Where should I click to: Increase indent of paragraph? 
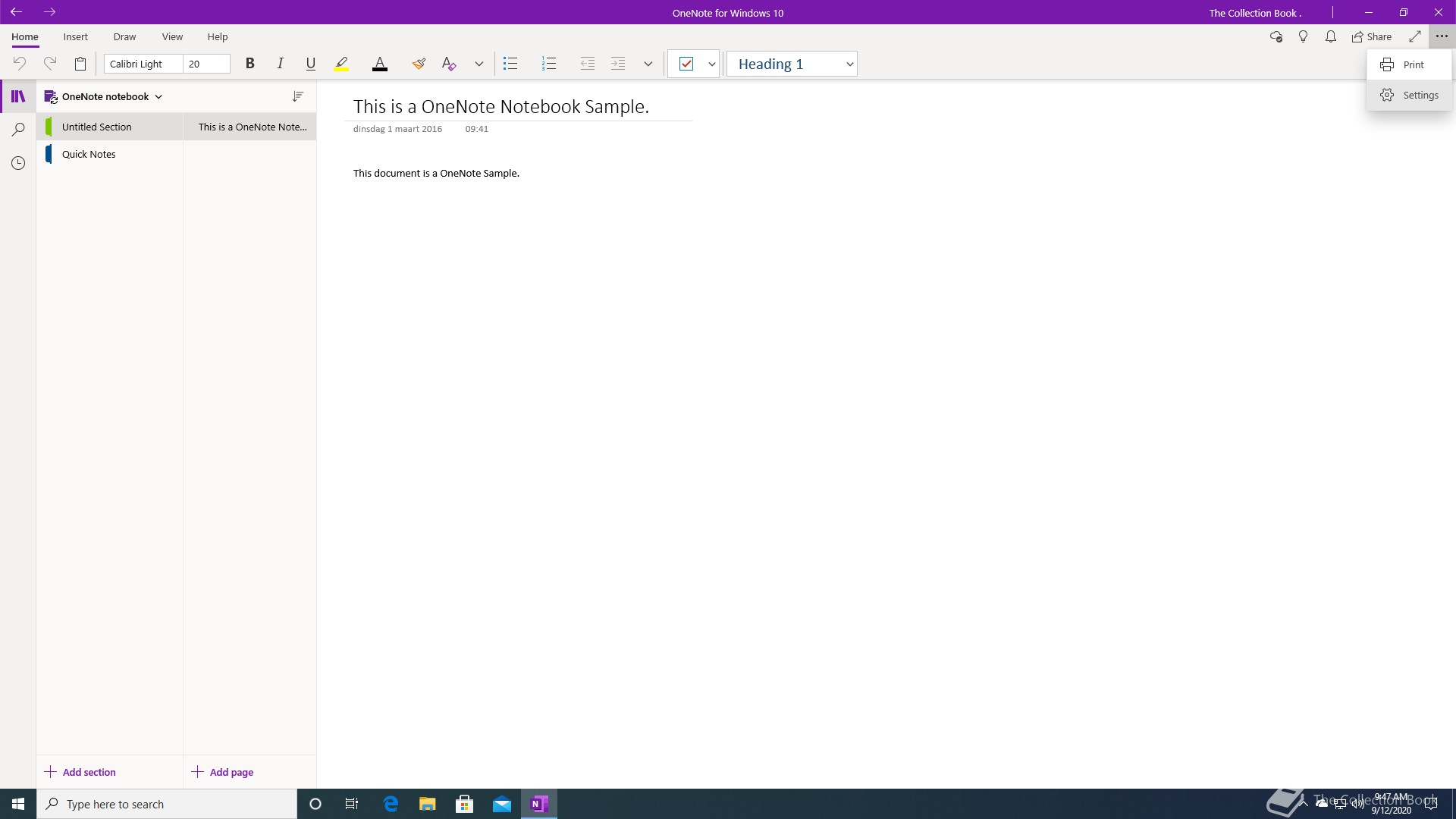tap(618, 64)
